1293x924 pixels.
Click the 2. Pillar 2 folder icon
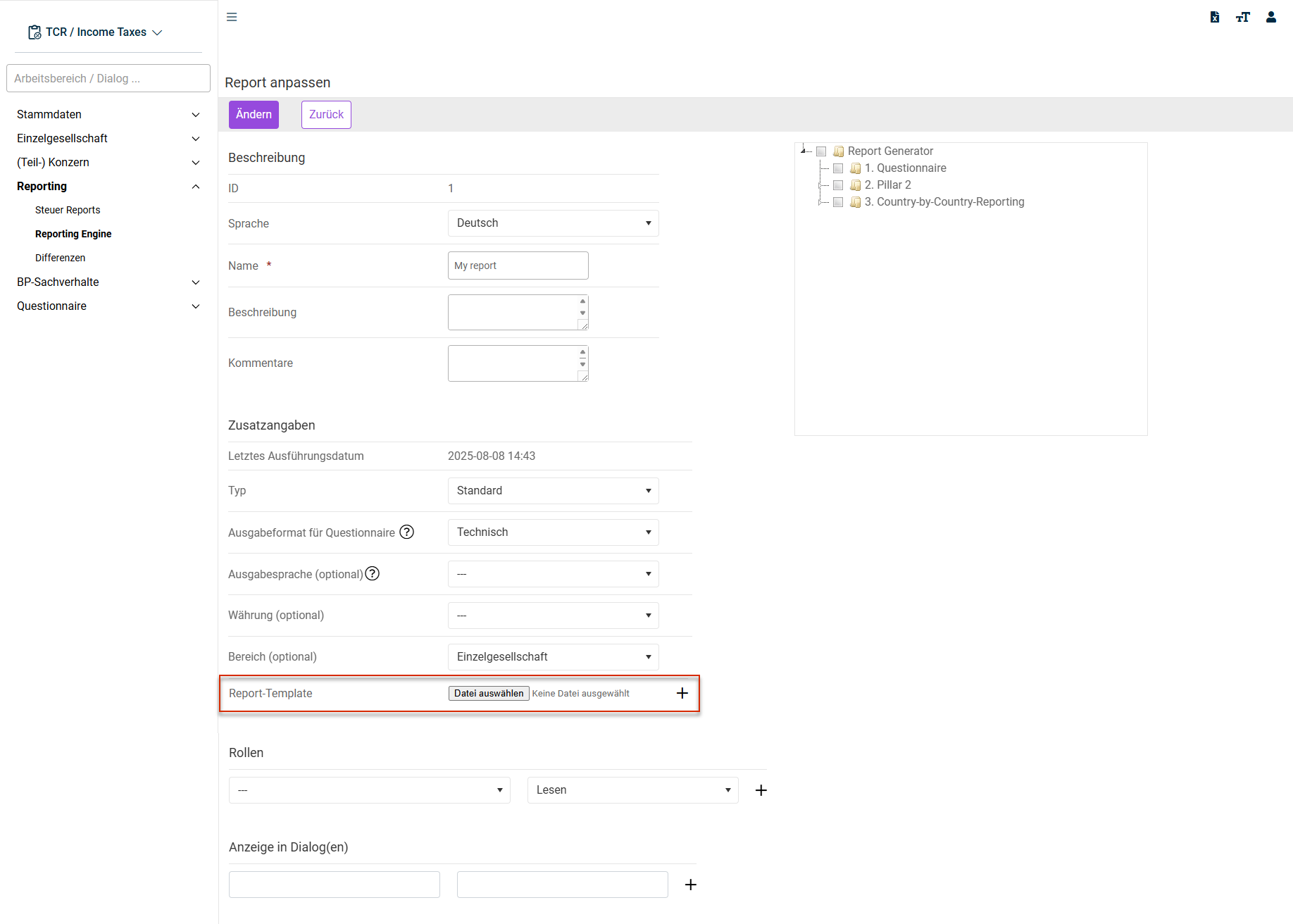855,185
